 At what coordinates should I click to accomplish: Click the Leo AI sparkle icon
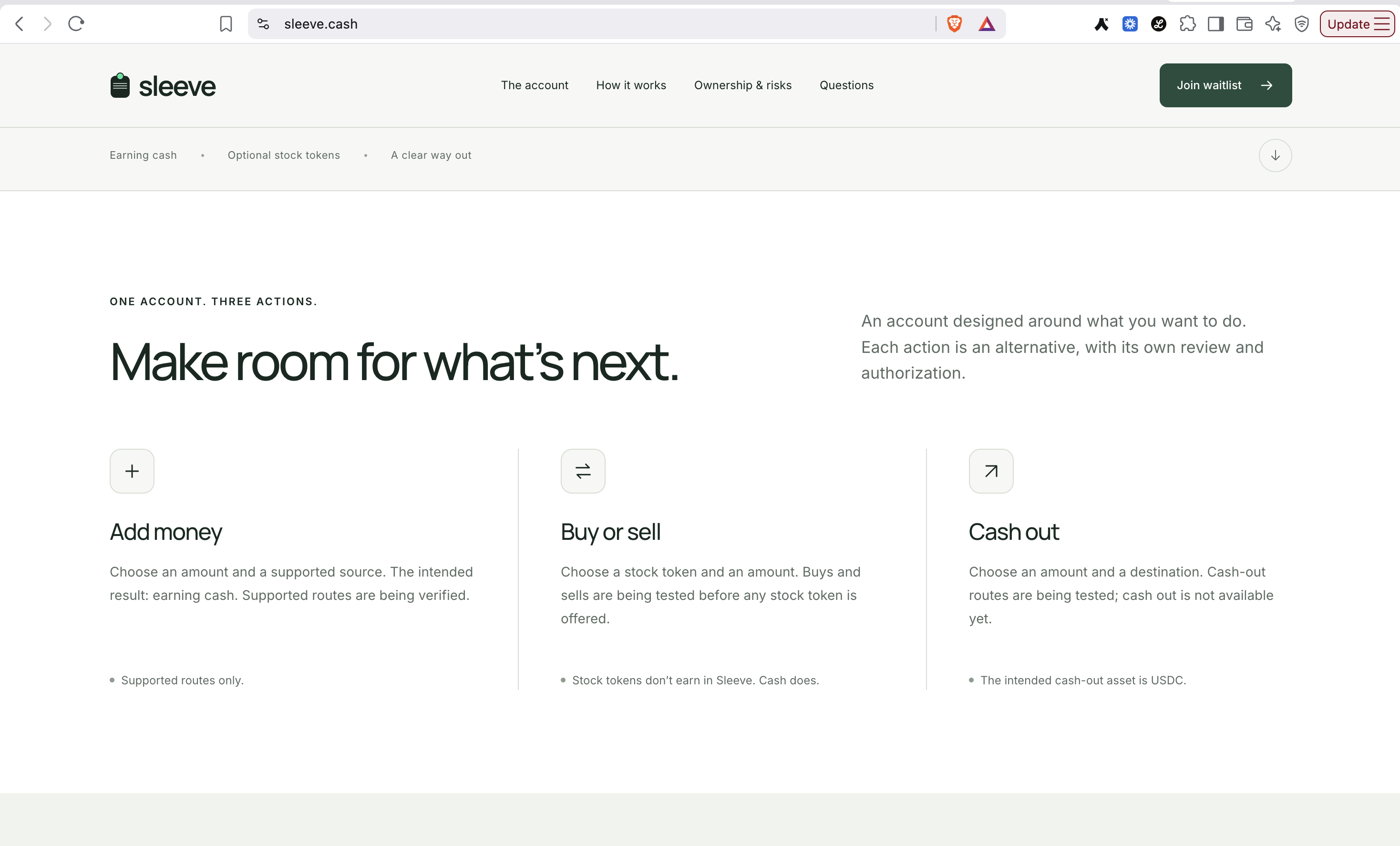1273,24
